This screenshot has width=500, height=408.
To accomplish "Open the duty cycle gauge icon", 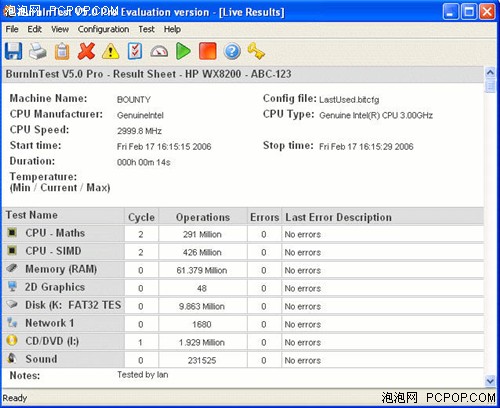I will pos(159,52).
